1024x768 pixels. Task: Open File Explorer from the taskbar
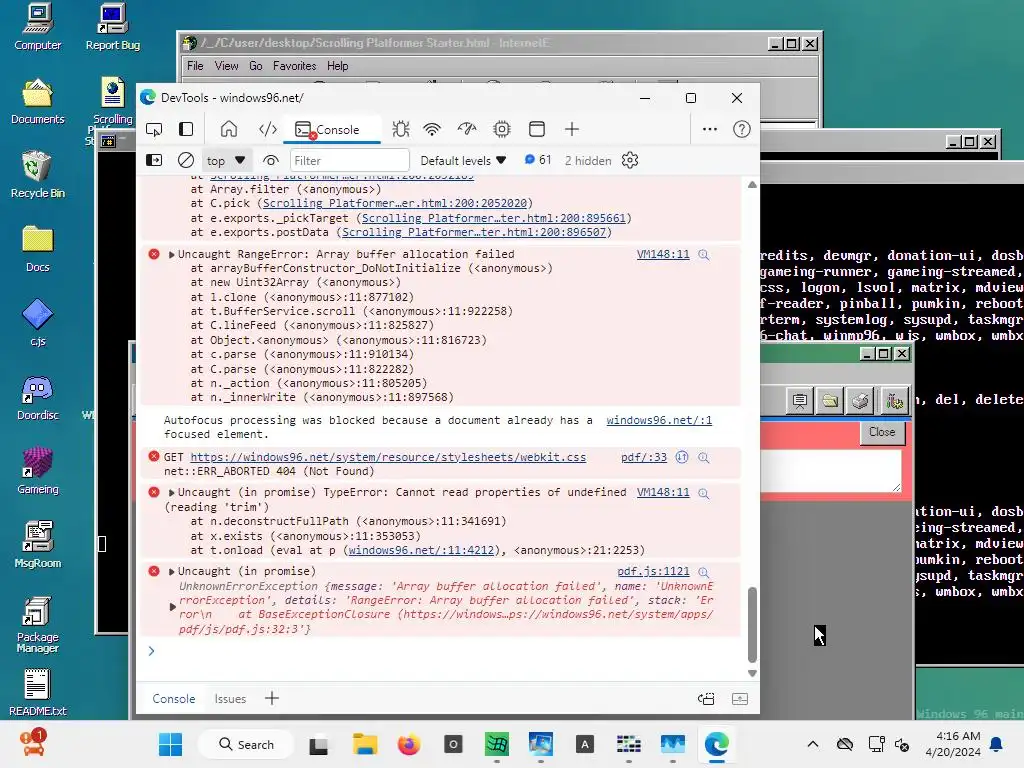click(365, 744)
